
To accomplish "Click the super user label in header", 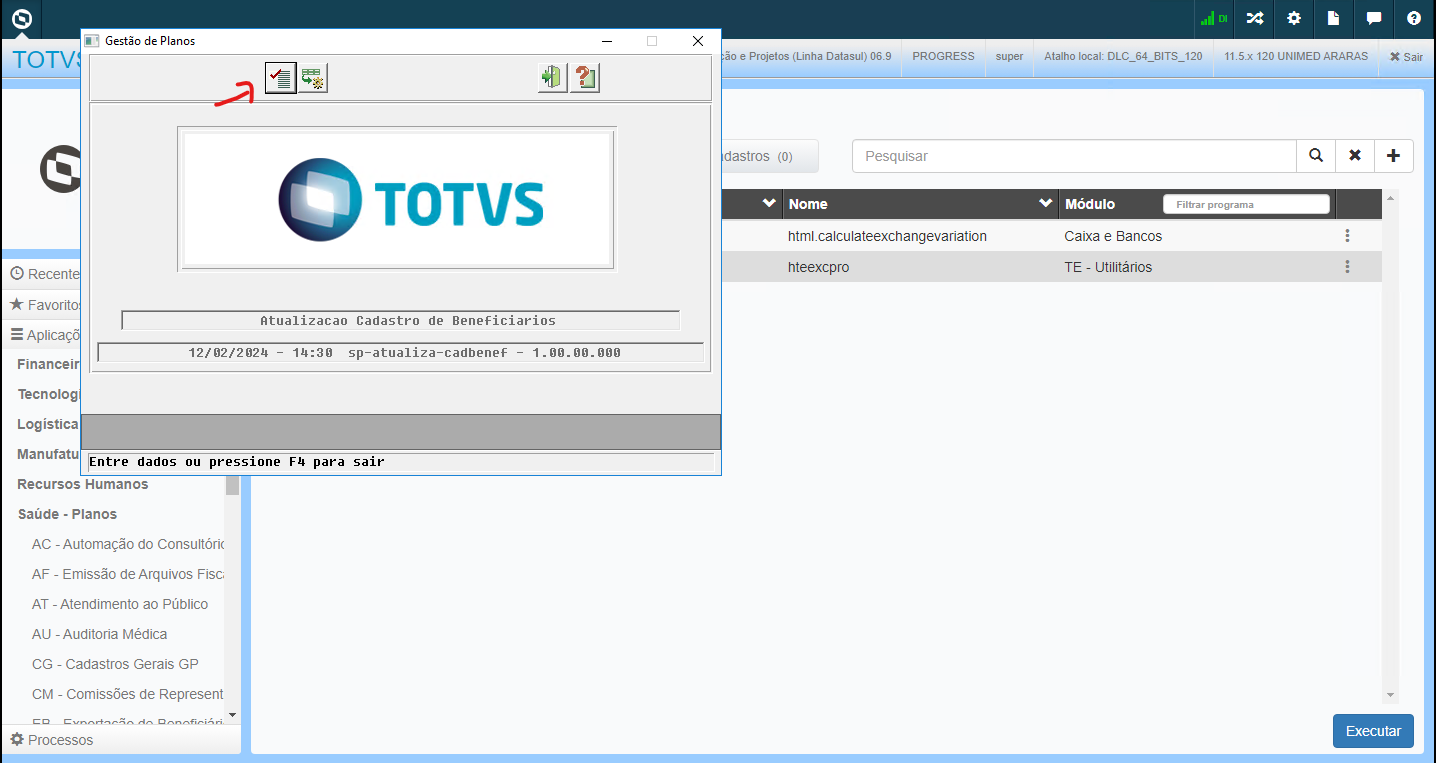I will 1009,56.
